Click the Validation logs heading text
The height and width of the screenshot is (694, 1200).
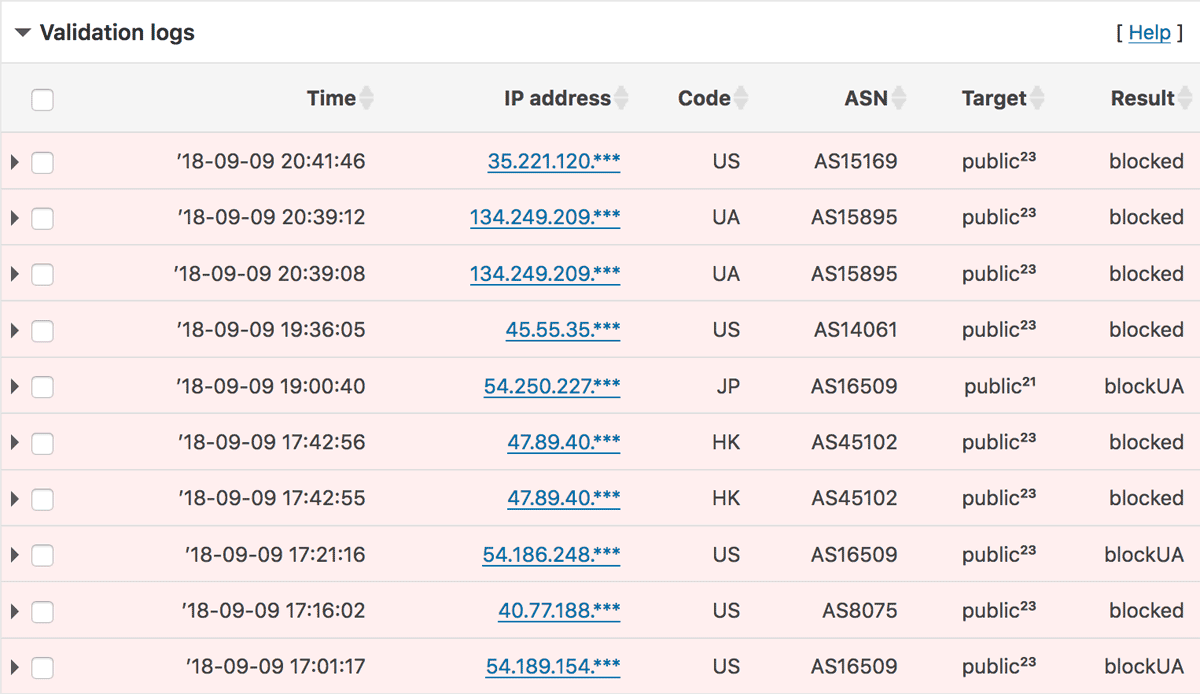coord(117,33)
